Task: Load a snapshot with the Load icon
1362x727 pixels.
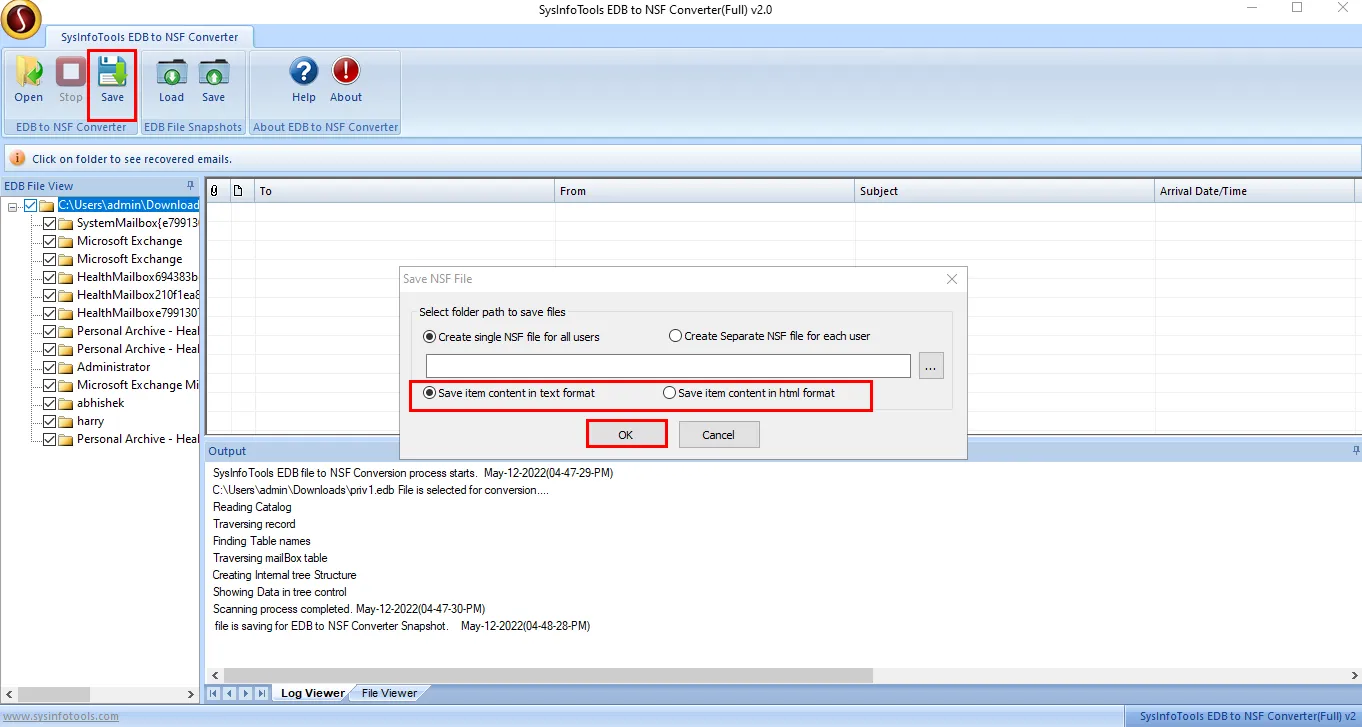Action: point(171,80)
